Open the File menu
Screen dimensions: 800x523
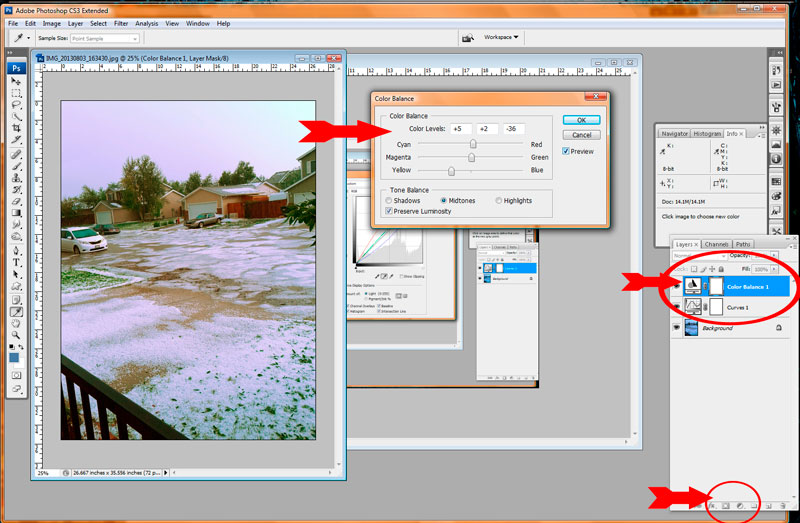click(13, 23)
